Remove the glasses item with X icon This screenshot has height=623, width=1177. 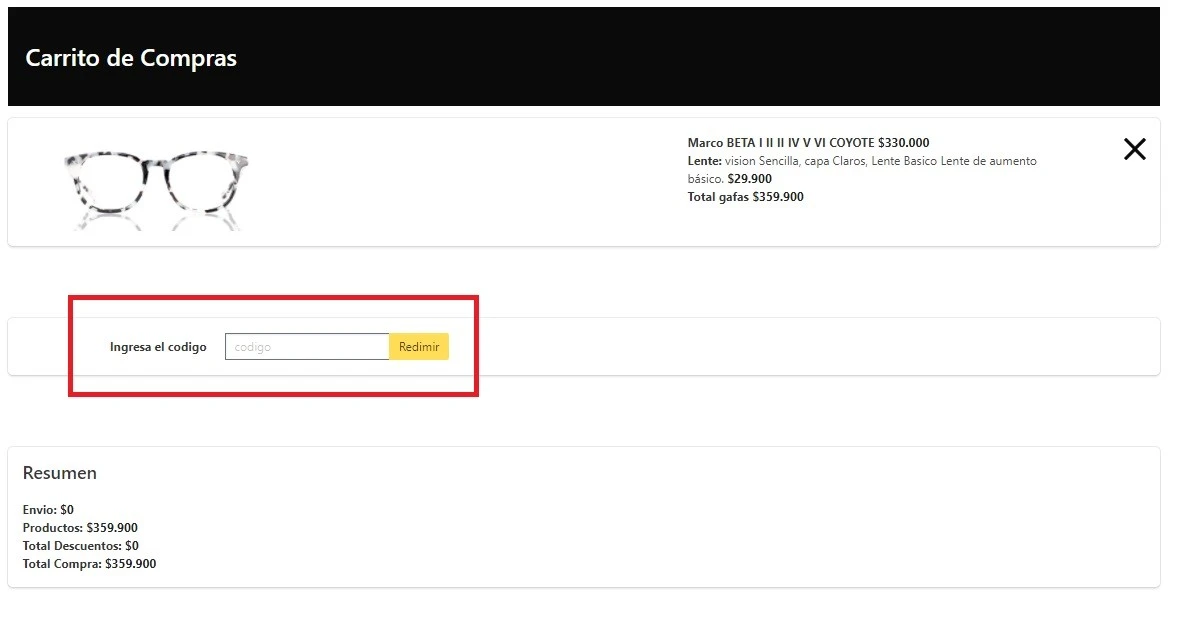[1134, 150]
